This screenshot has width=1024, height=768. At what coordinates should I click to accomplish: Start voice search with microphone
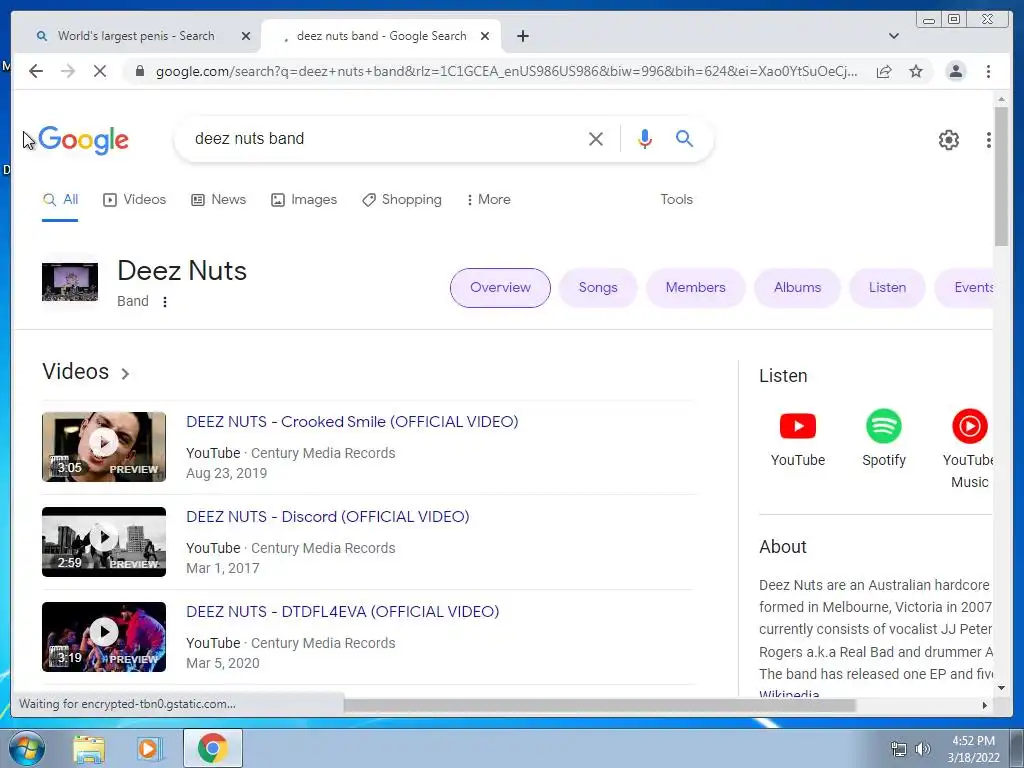[x=645, y=138]
